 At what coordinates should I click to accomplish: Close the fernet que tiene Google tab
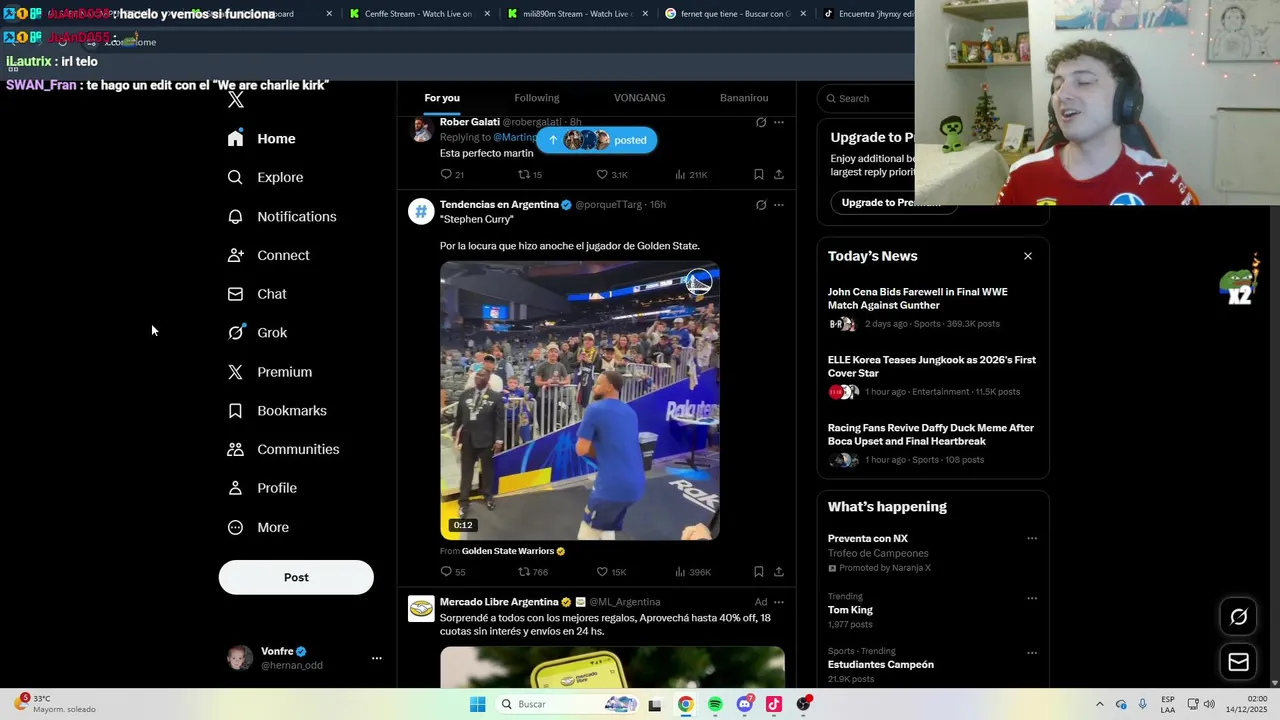click(x=803, y=14)
